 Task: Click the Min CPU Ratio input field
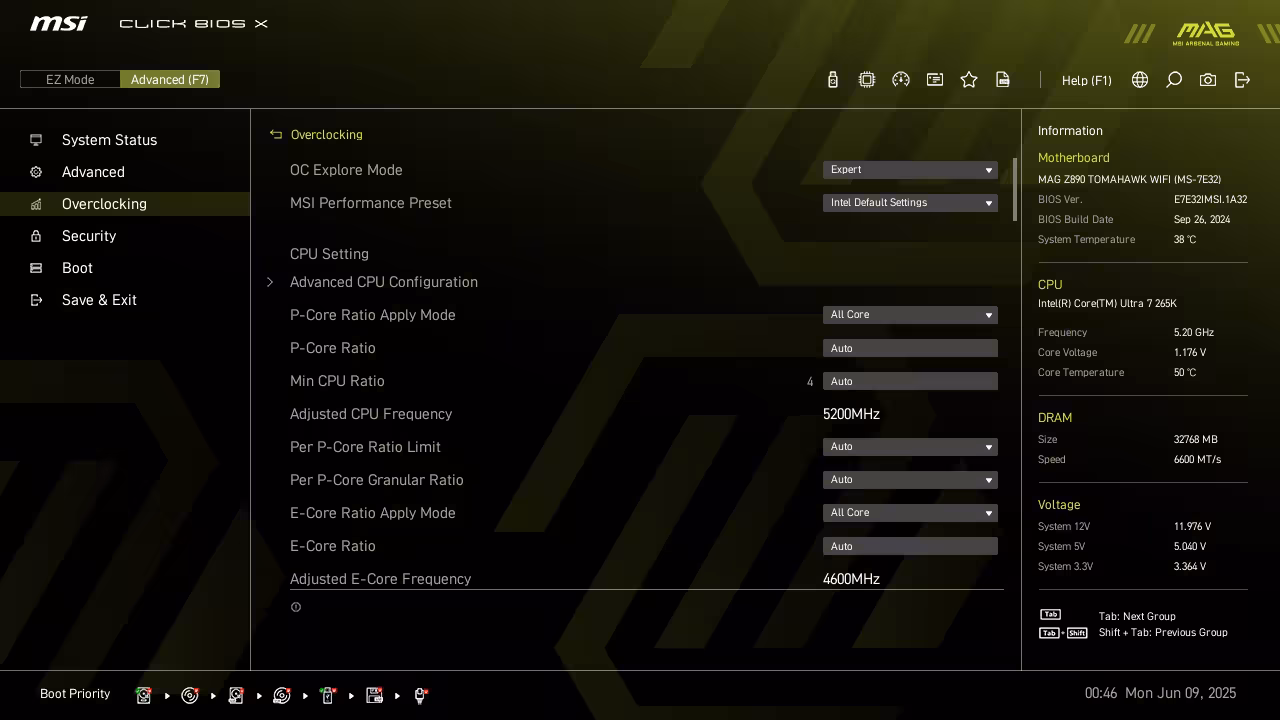point(910,381)
